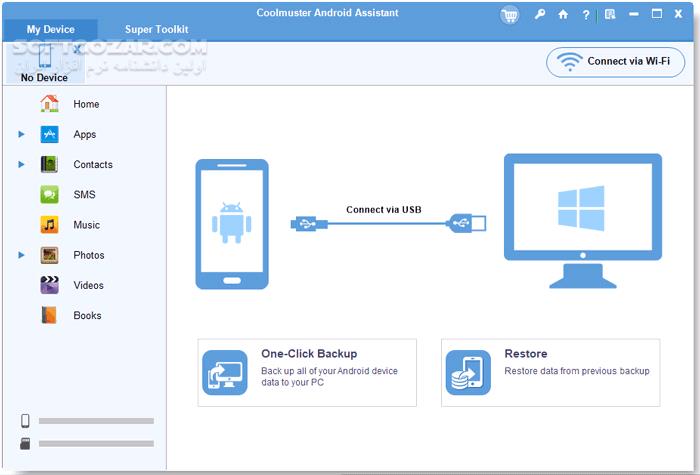700x475 pixels.
Task: Select SMS label in sidebar
Action: [x=84, y=195]
